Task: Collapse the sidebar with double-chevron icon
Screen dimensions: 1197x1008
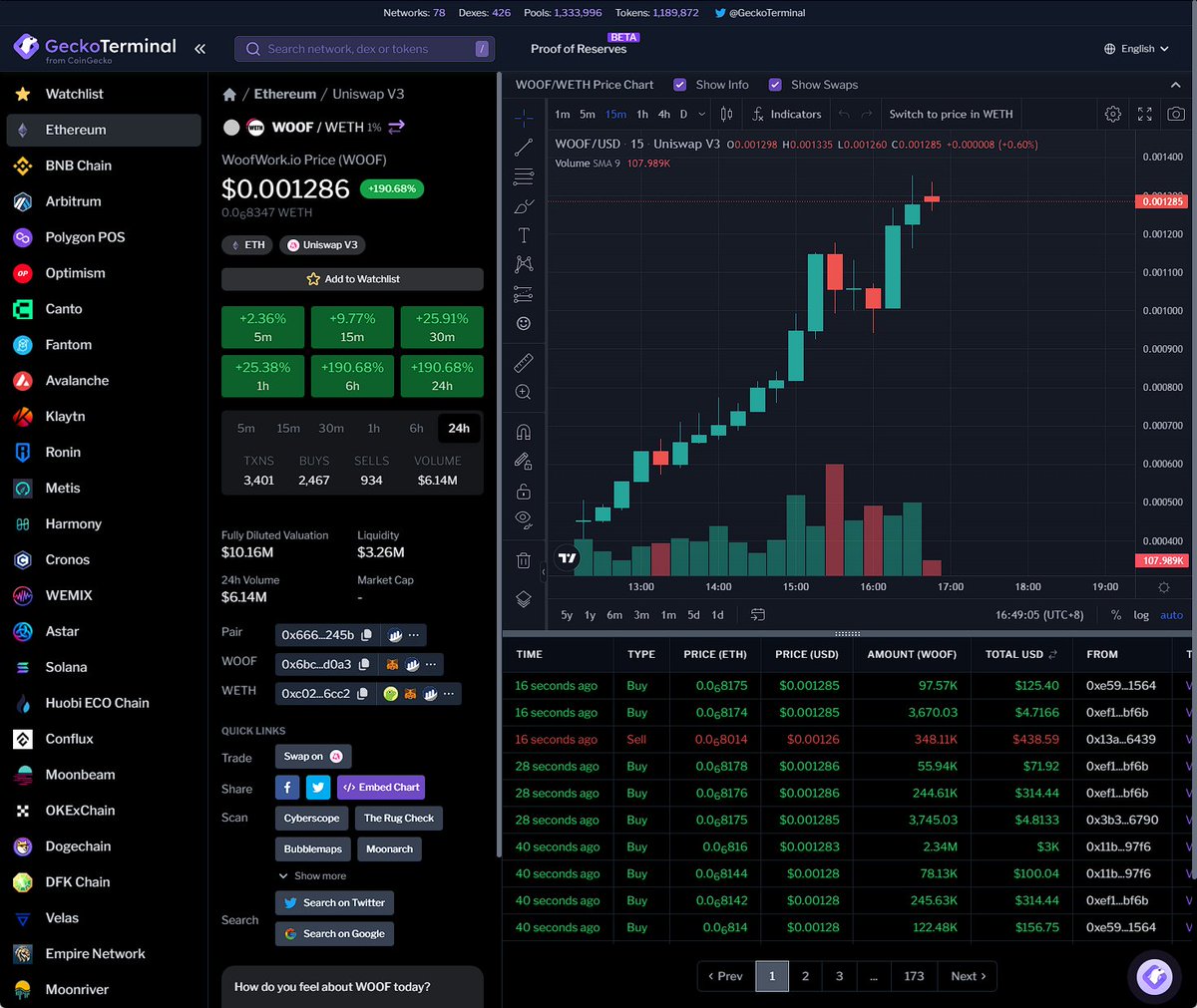Action: 199,48
